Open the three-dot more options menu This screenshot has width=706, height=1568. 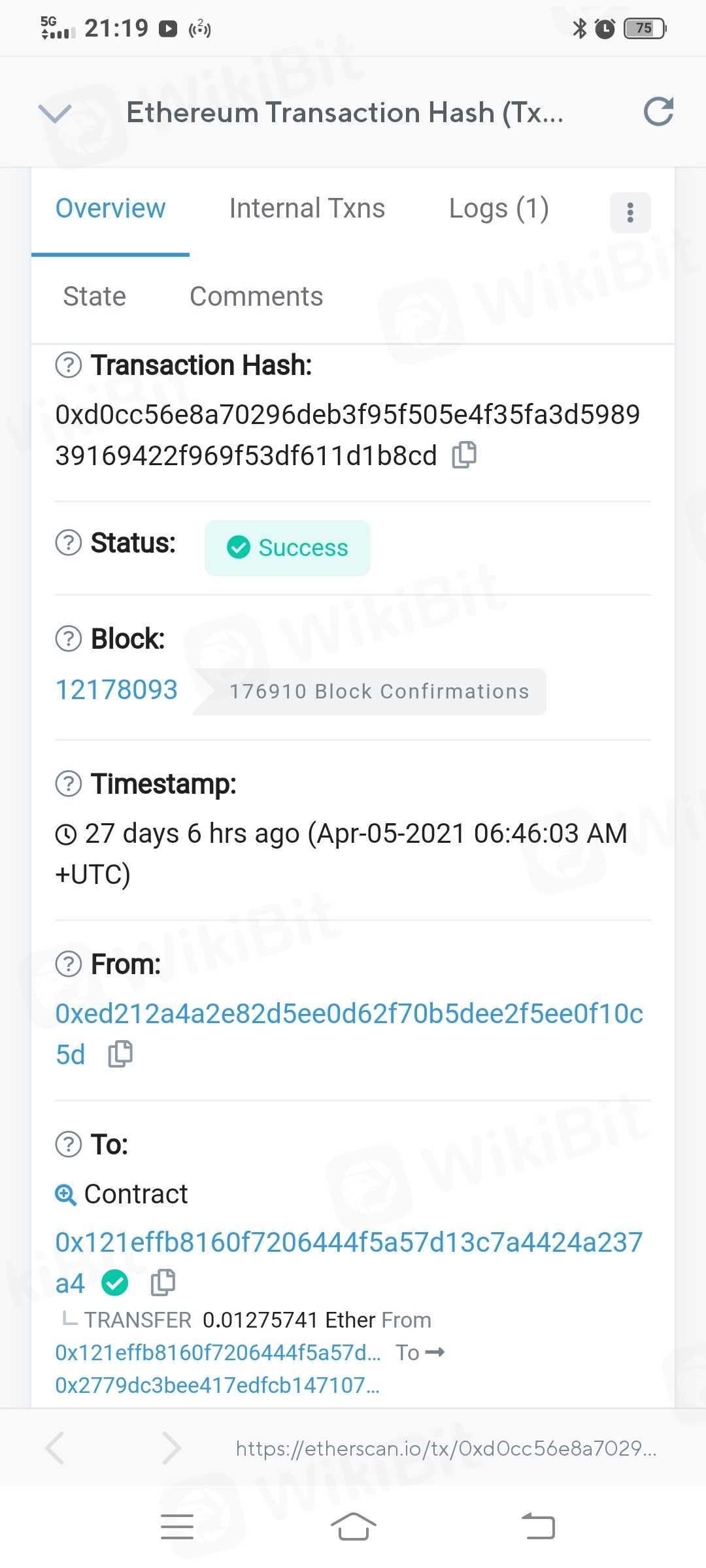pyautogui.click(x=630, y=212)
